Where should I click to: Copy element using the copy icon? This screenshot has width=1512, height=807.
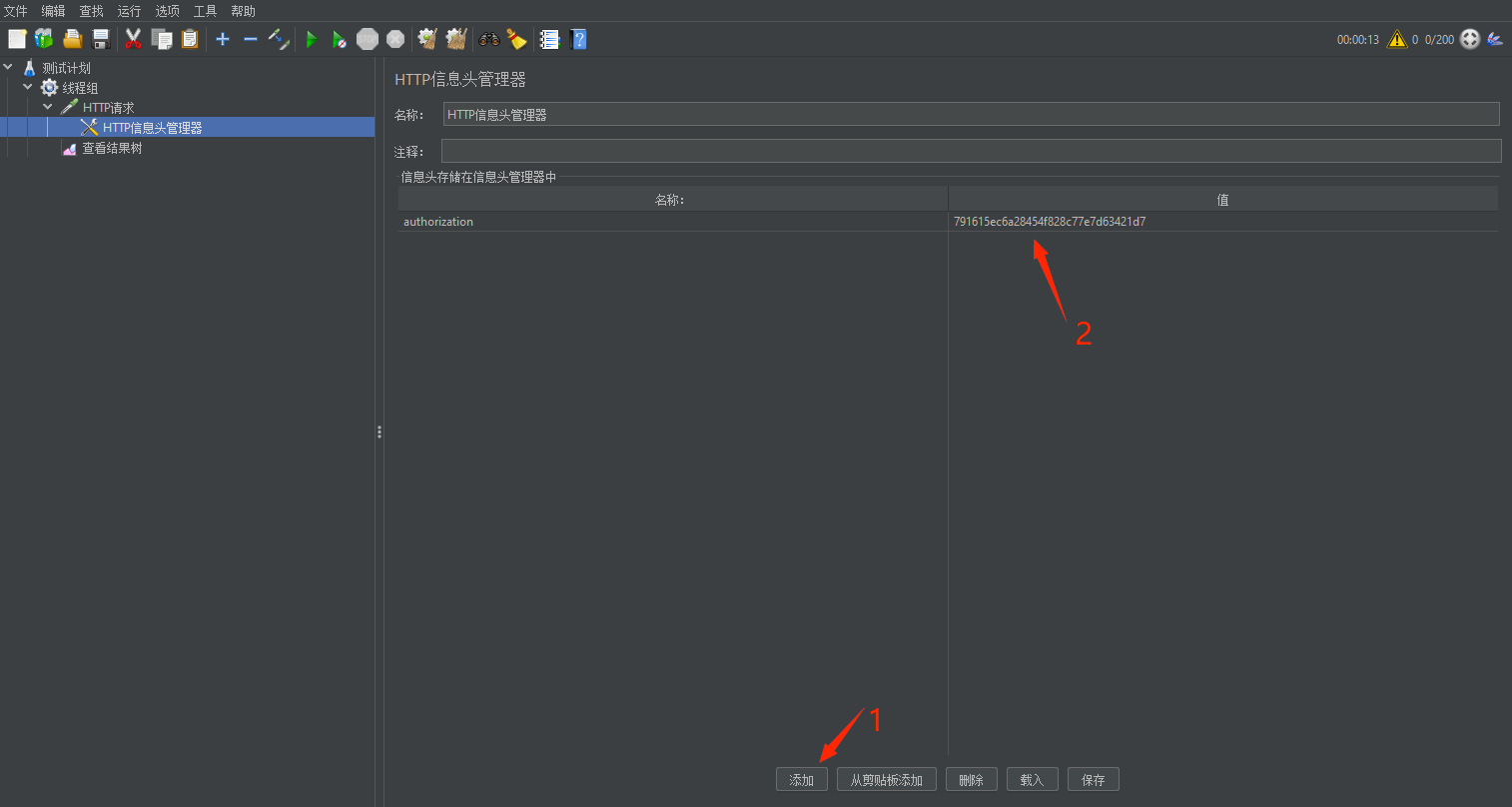coord(162,39)
